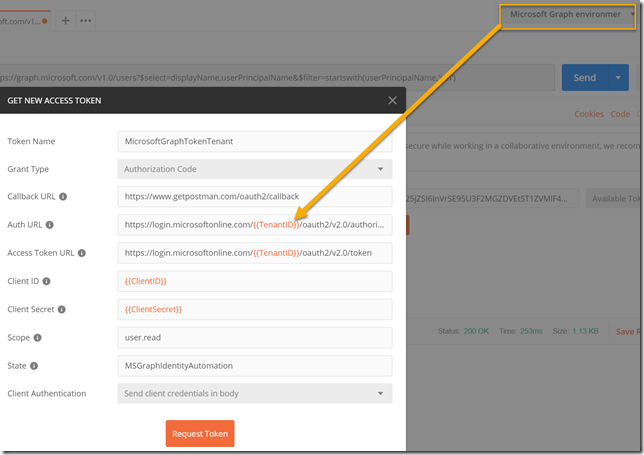The width and height of the screenshot is (644, 455).
Task: Edit the Scope field user.read
Action: click(x=255, y=338)
